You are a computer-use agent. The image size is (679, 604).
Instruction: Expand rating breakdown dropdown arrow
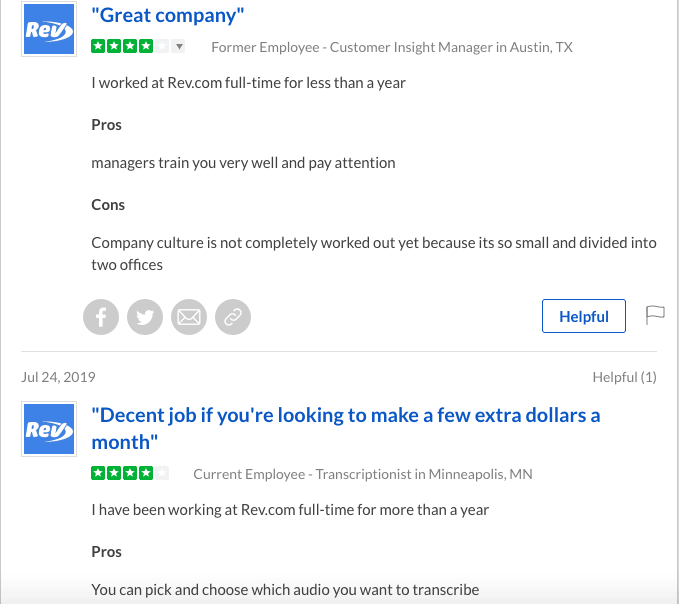pos(179,46)
